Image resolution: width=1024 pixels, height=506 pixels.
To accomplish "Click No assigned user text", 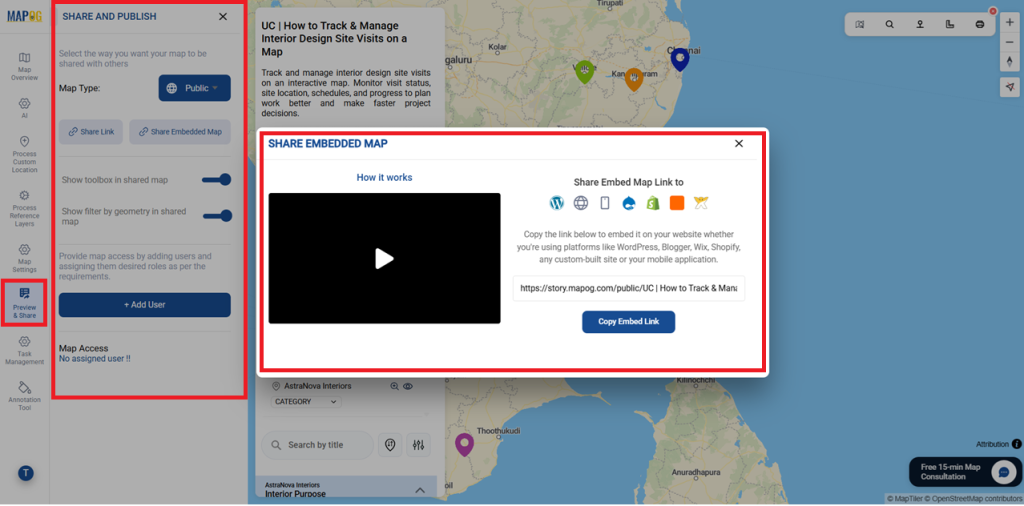I will [x=95, y=358].
